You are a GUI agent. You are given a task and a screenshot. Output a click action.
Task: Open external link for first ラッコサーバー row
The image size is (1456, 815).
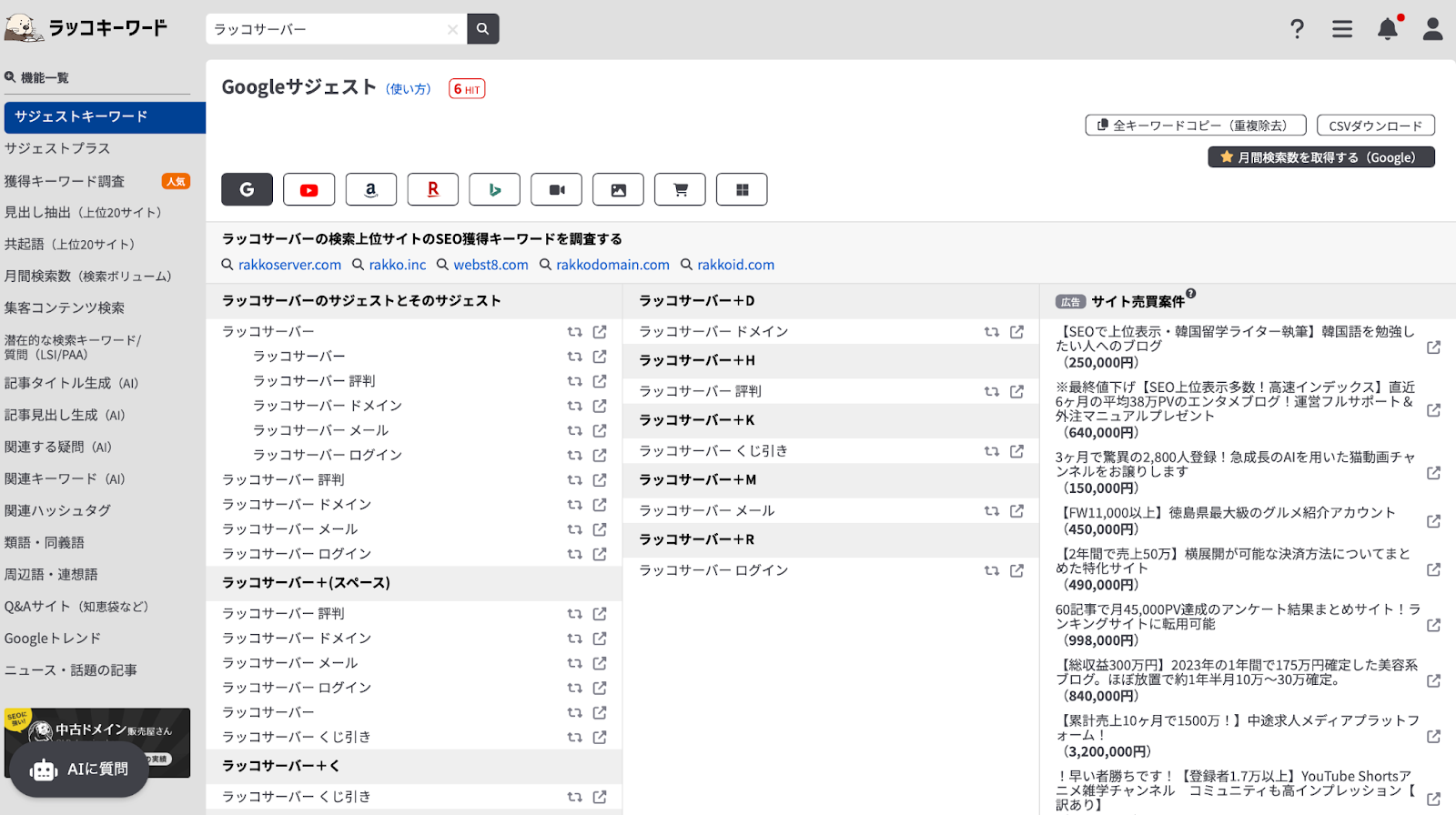pyautogui.click(x=600, y=332)
